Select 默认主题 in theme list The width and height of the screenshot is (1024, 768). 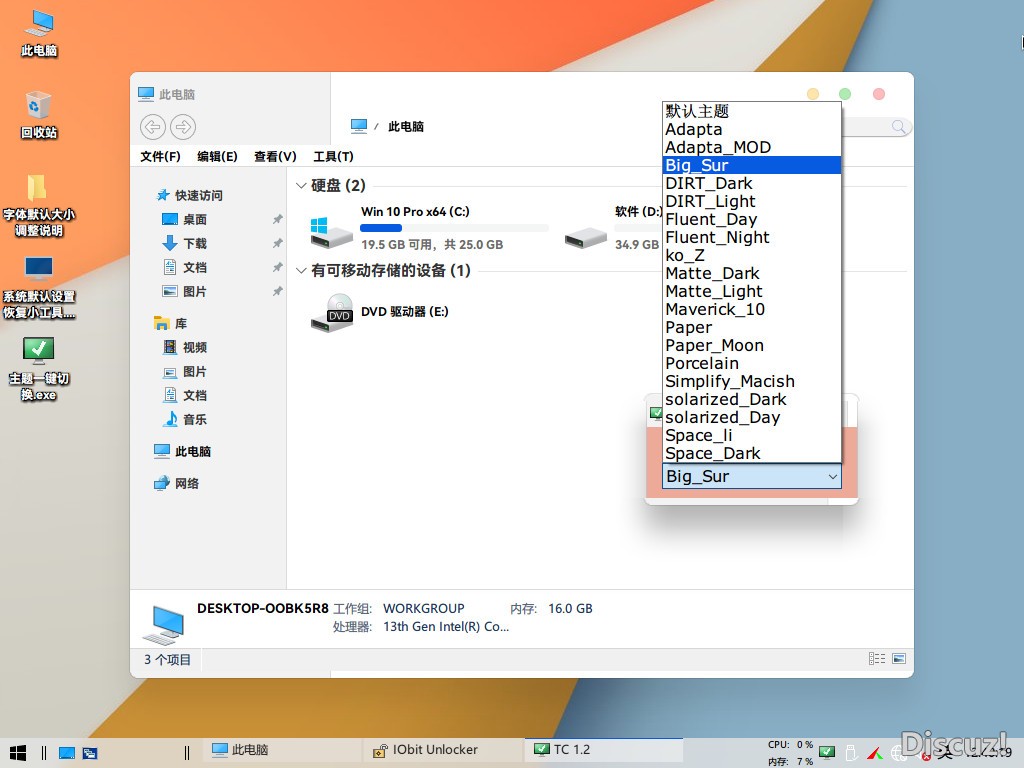752,111
